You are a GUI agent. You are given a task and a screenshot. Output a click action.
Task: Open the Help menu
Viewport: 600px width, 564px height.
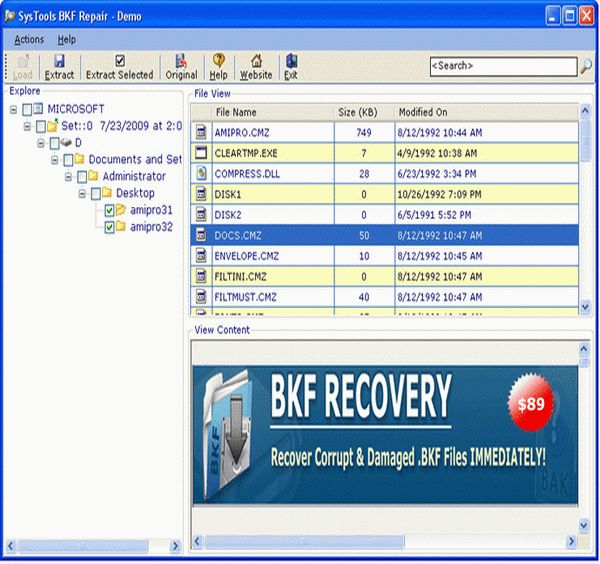67,39
